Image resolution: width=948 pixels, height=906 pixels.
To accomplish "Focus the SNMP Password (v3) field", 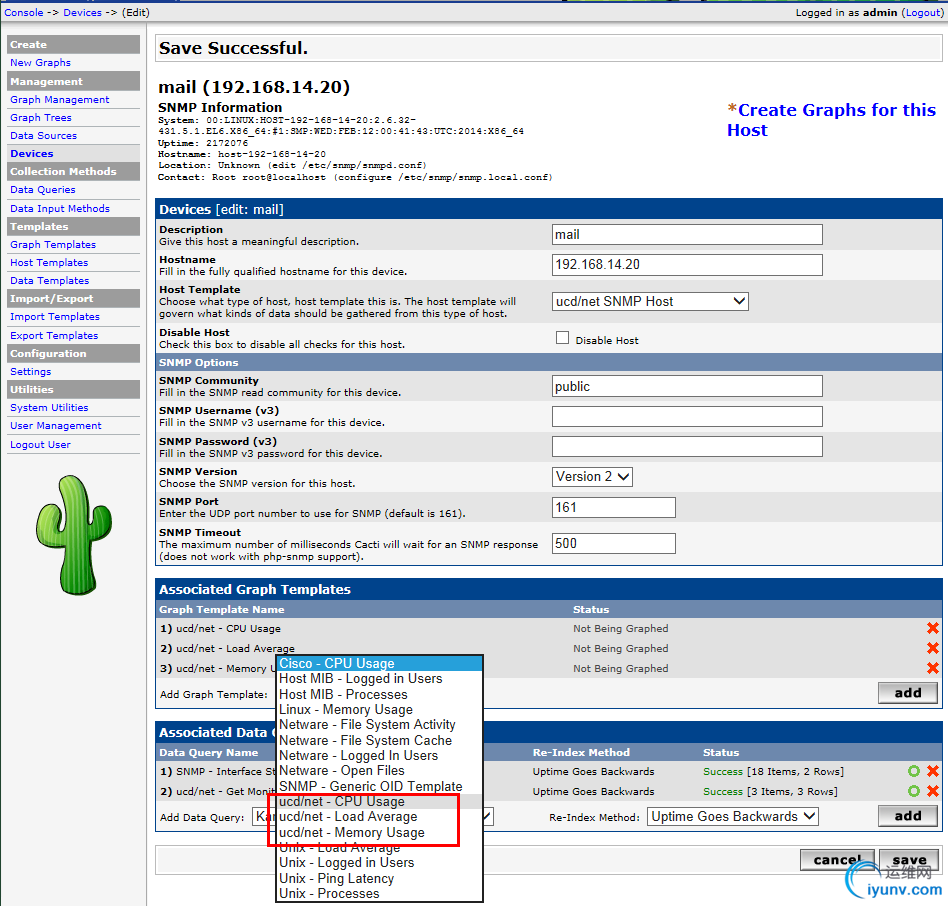I will tap(687, 447).
